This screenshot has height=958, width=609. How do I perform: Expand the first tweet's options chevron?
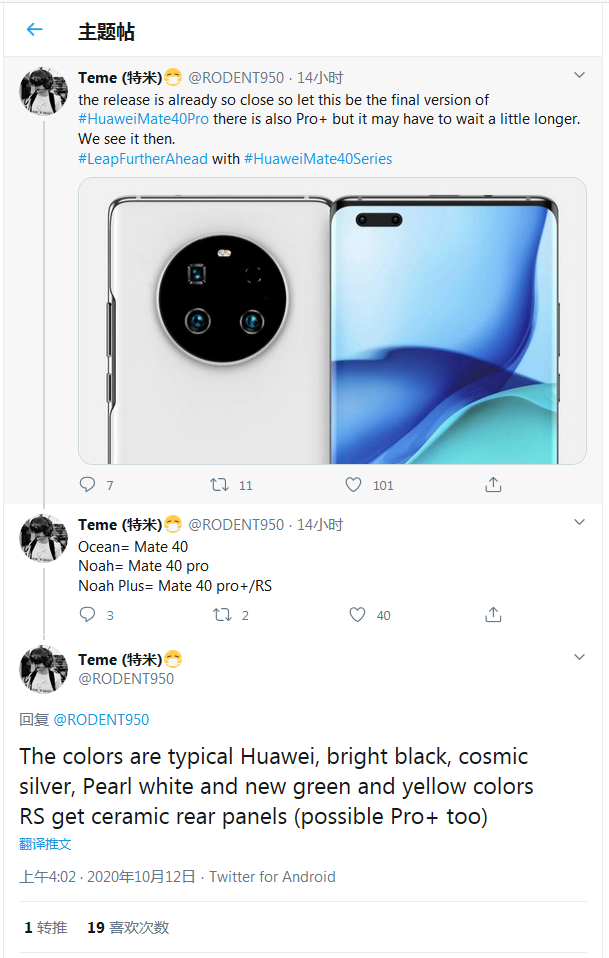579,76
